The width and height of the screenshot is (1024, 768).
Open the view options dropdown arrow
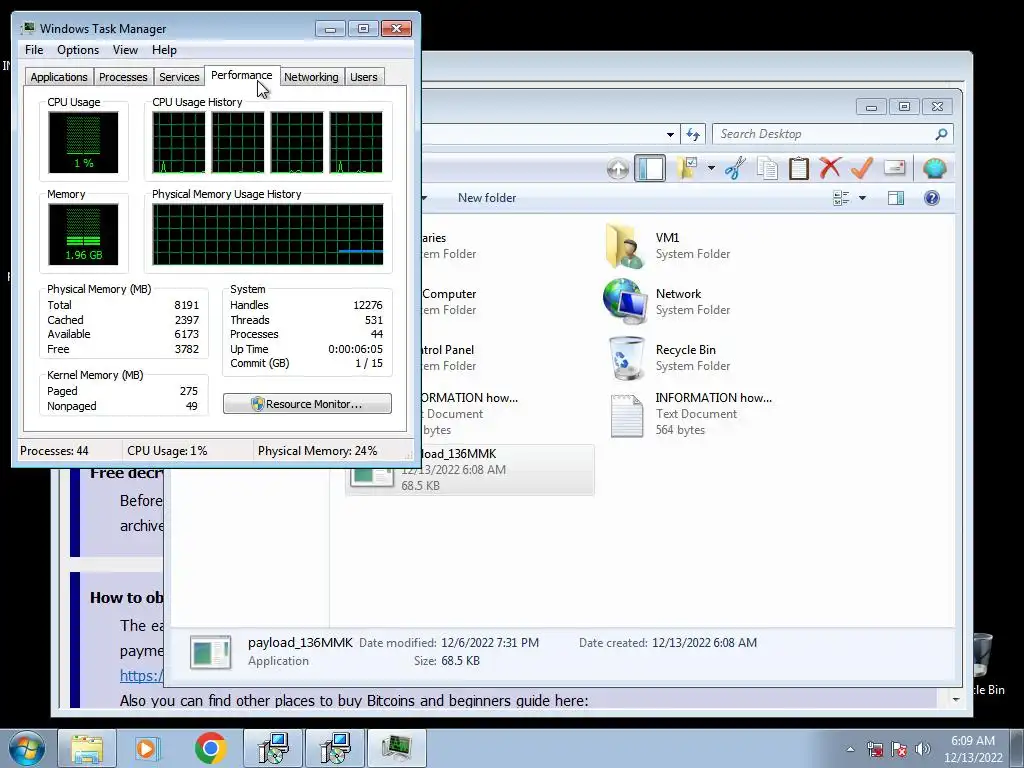coord(862,198)
